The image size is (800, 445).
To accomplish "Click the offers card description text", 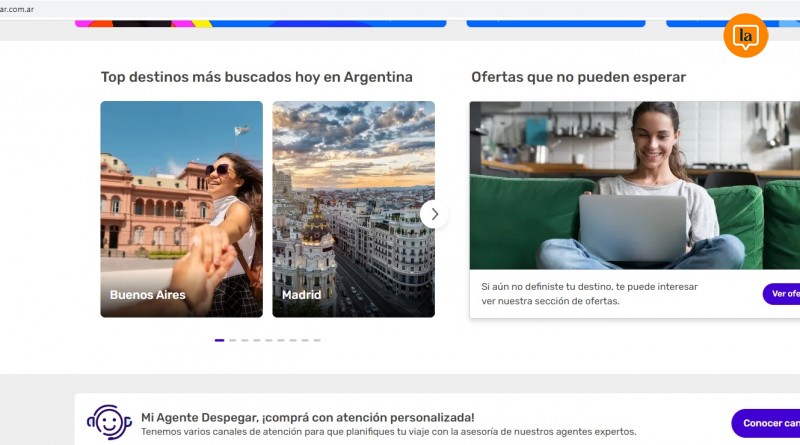I will 589,294.
